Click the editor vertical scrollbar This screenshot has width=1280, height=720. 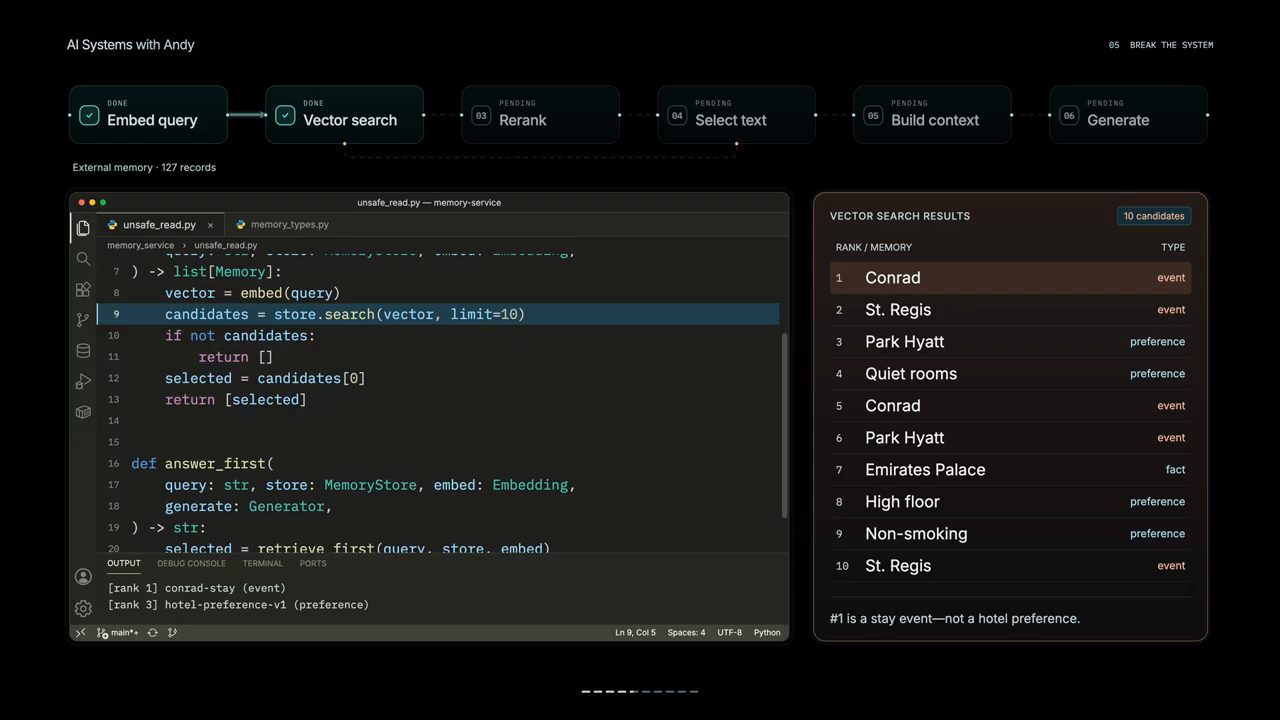784,425
